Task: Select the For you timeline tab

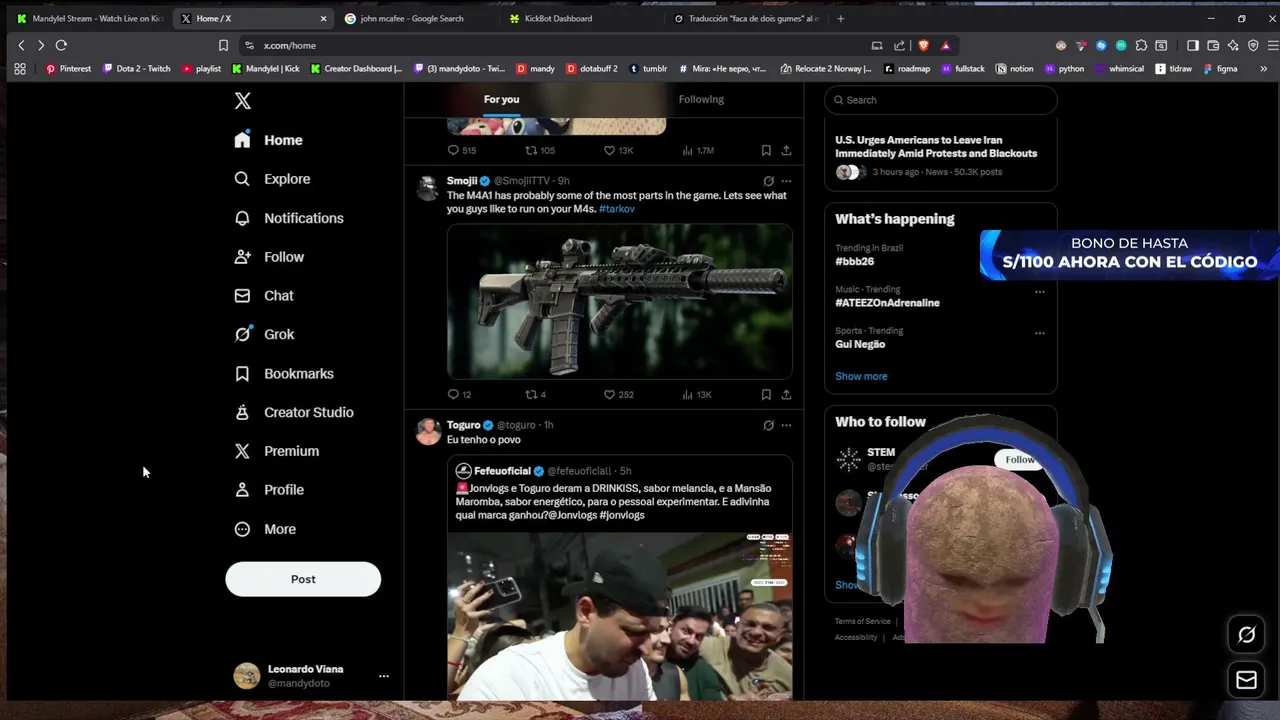Action: coord(501,99)
